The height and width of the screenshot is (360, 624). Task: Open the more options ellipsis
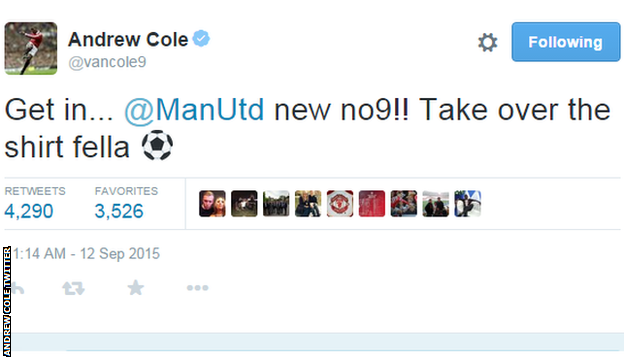coord(197,288)
